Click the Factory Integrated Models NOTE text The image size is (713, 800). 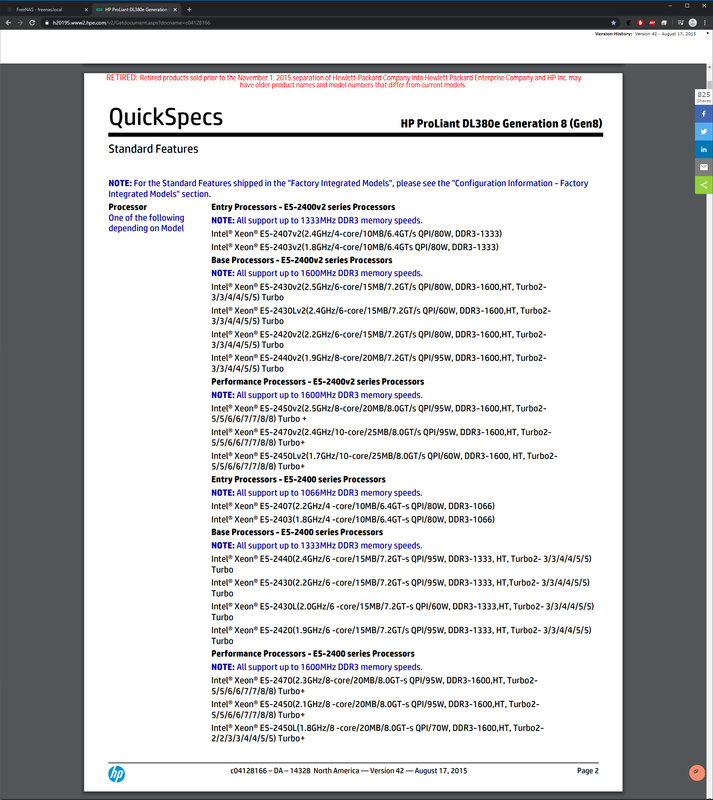coord(348,188)
